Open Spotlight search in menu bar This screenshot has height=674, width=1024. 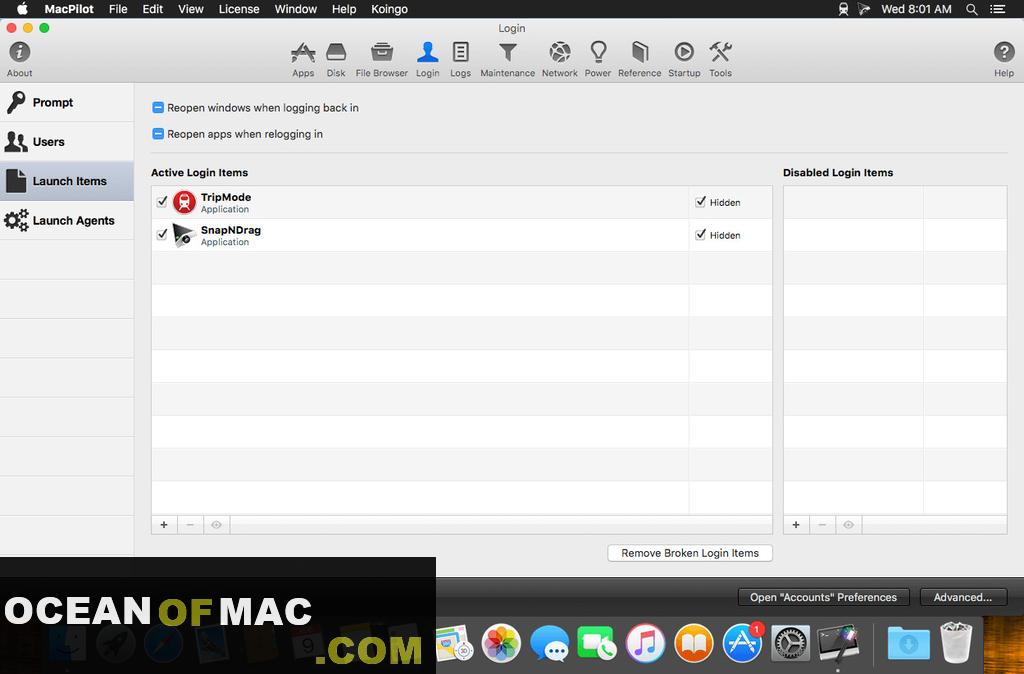pos(972,9)
